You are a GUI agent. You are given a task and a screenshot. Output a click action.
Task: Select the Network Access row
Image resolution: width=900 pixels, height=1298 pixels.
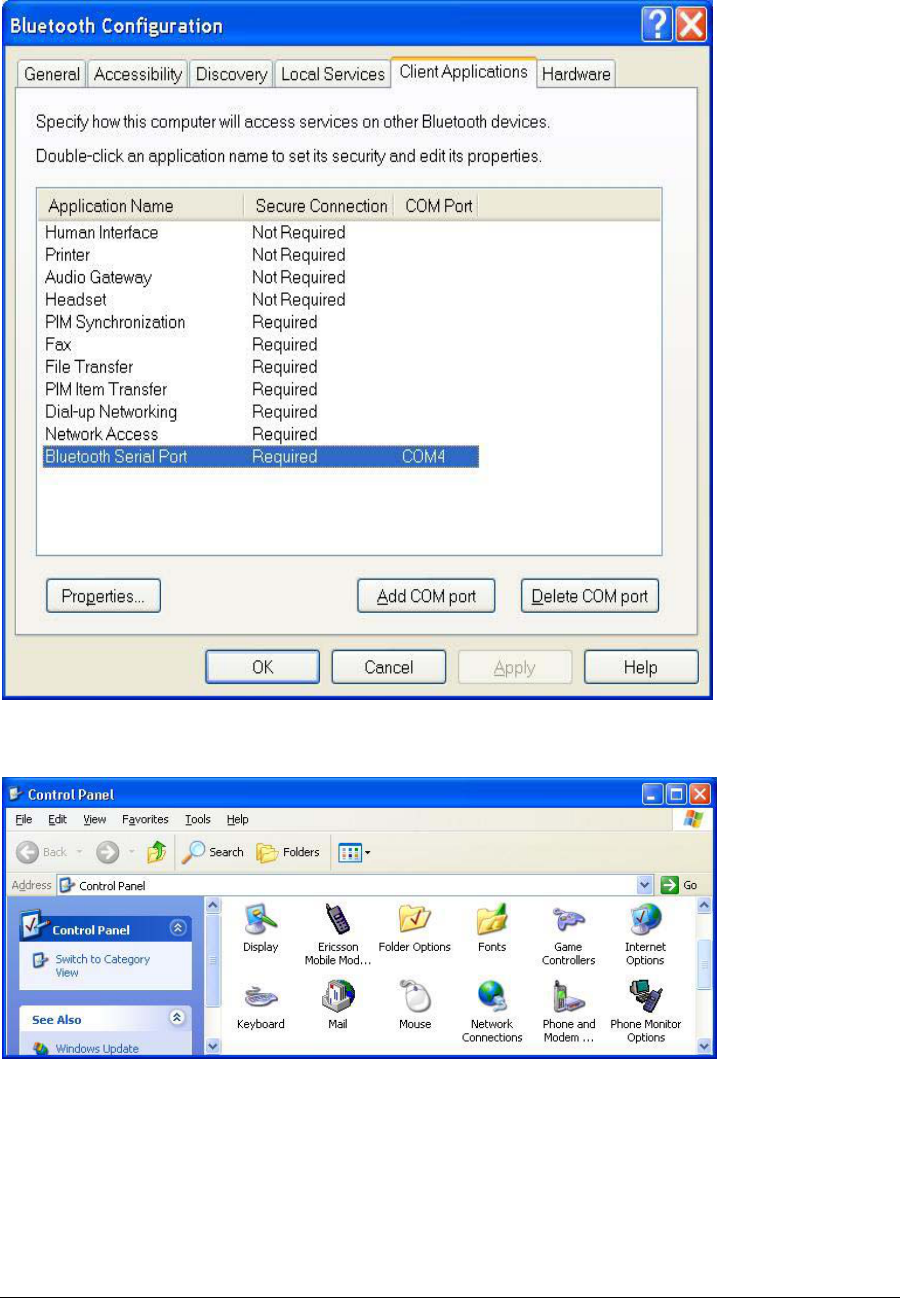click(260, 435)
